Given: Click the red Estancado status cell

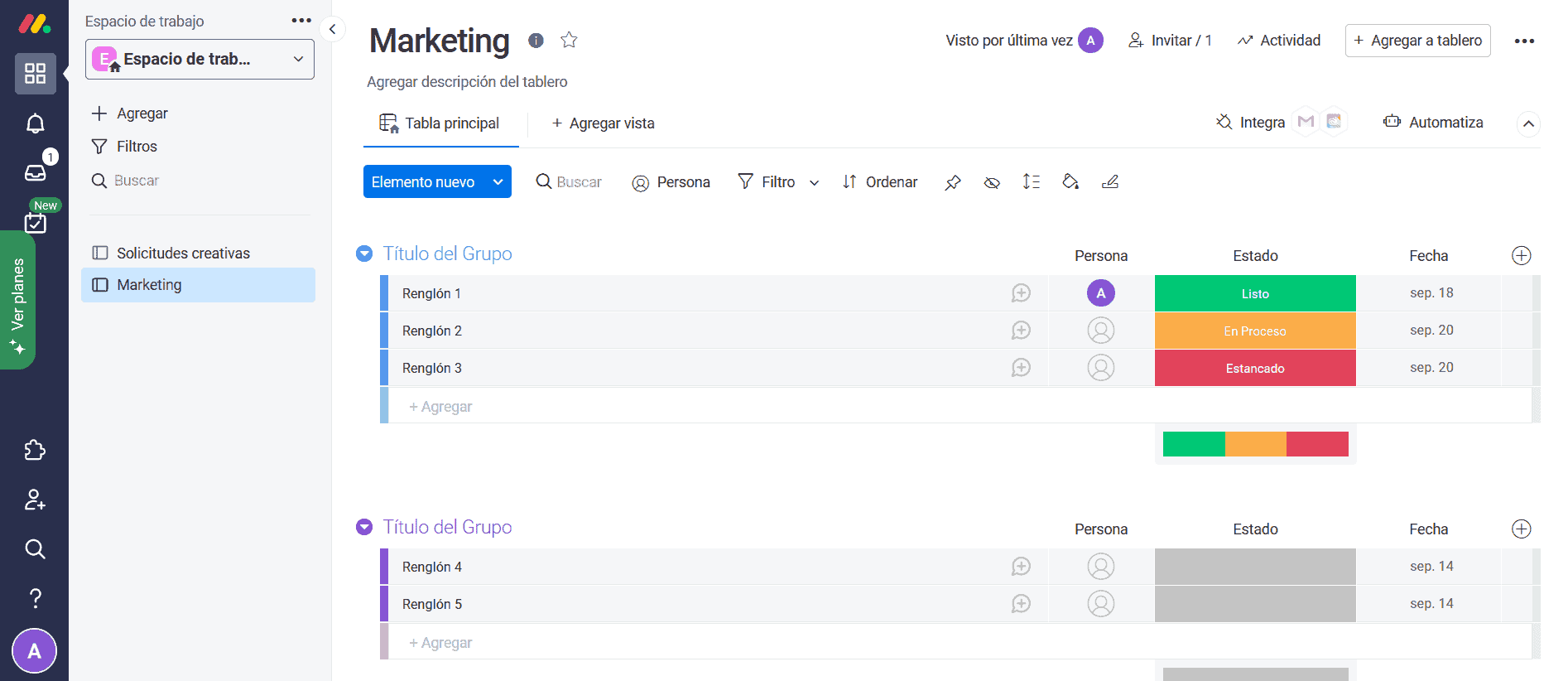Looking at the screenshot, I should [x=1255, y=368].
